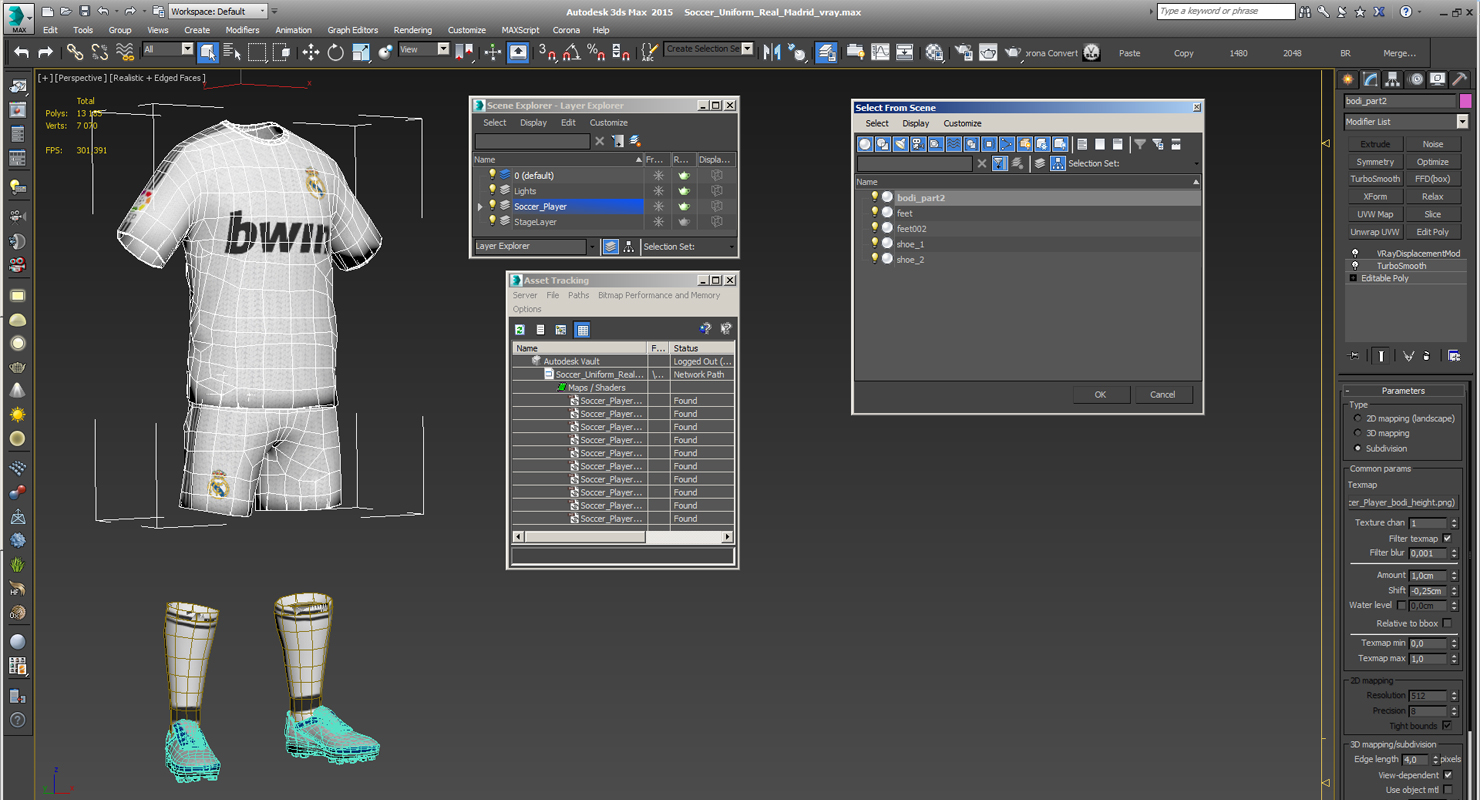Select the Subdivision radio button
The width and height of the screenshot is (1480, 800).
point(1358,448)
